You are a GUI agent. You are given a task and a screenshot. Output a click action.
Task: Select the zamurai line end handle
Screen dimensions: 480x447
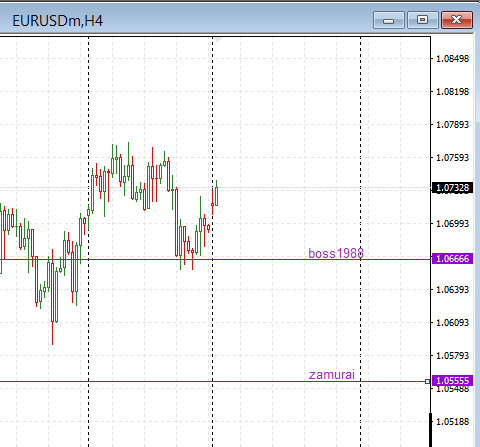point(427,381)
